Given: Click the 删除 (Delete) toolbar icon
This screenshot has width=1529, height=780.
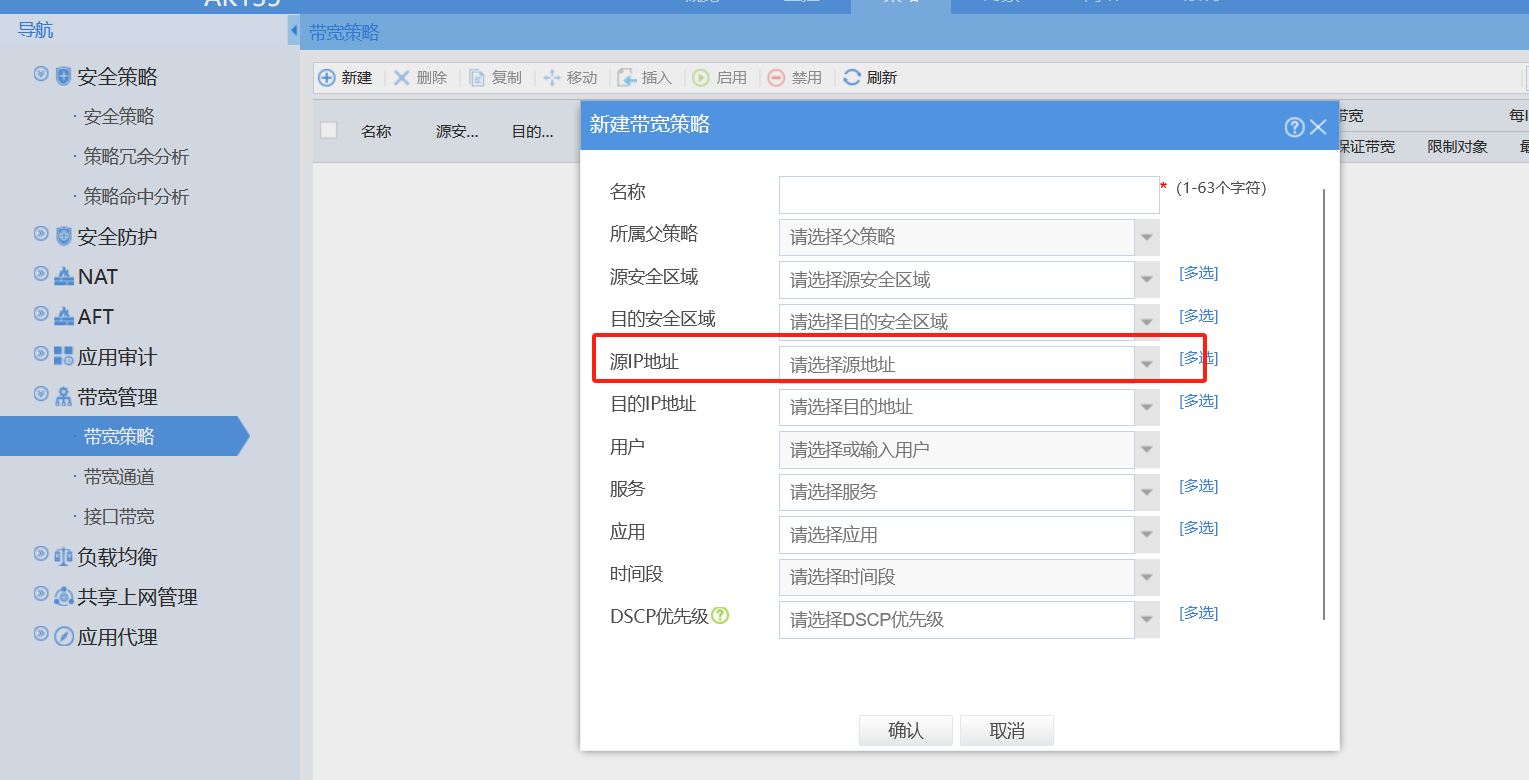Looking at the screenshot, I should tap(402, 78).
